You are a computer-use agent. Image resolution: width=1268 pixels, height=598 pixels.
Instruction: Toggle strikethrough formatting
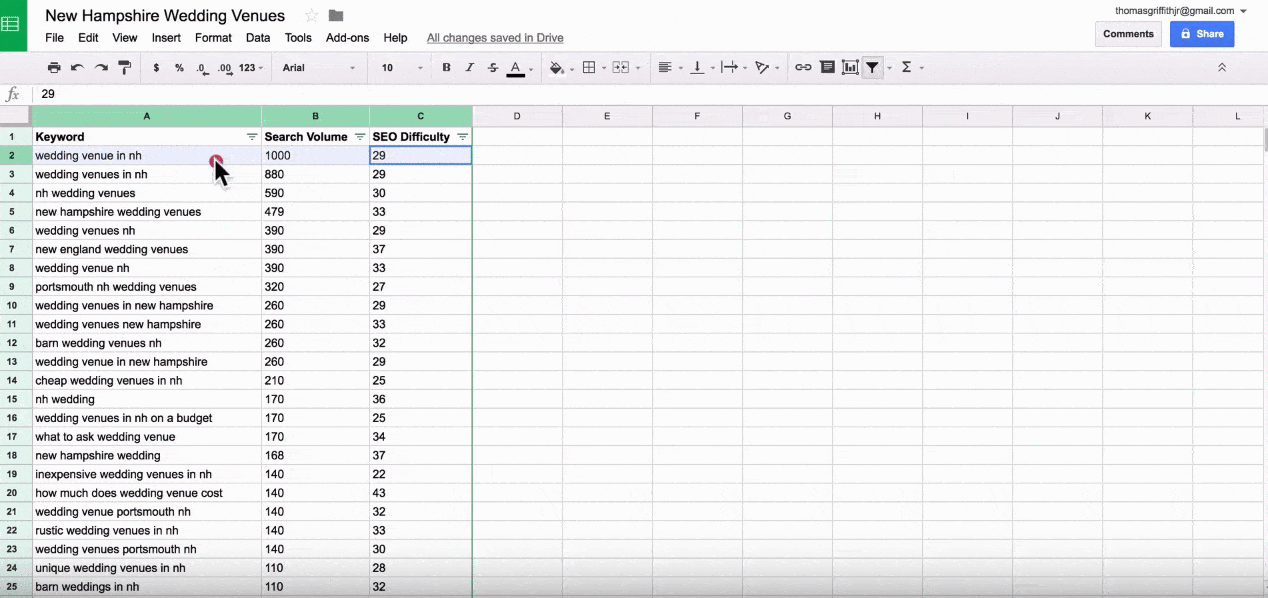[x=493, y=68]
